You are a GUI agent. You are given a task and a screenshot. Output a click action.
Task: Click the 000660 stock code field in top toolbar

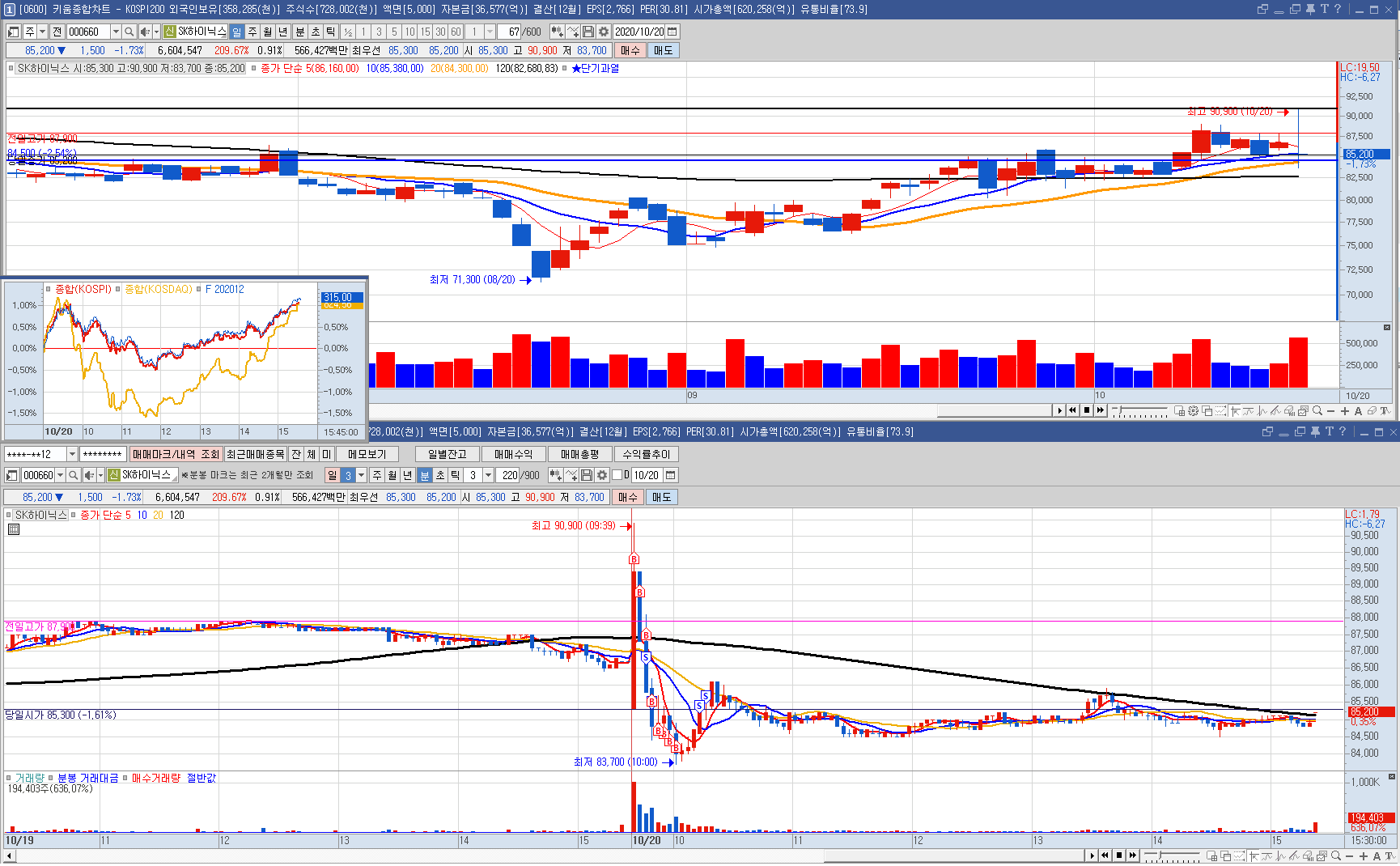(x=88, y=32)
